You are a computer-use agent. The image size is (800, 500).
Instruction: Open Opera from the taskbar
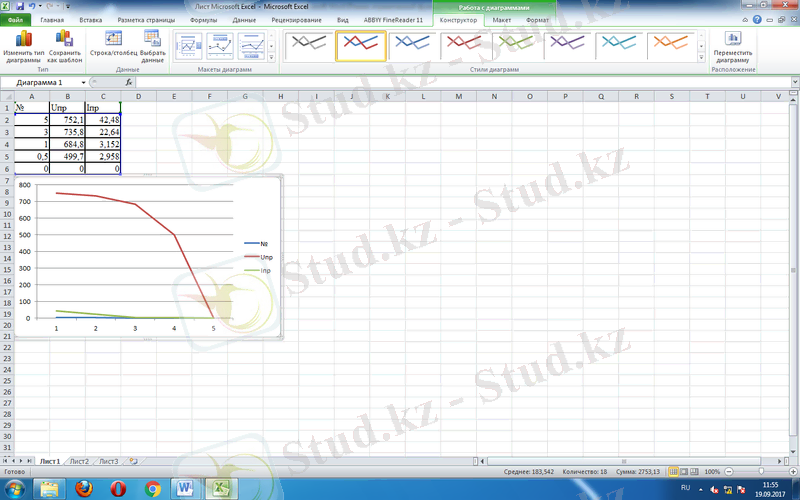click(118, 489)
